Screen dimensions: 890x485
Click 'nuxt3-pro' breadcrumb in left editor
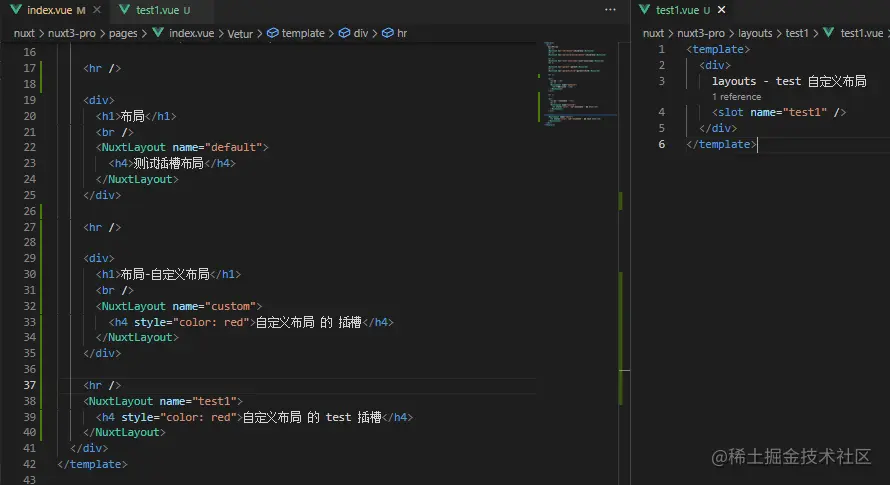coord(72,33)
